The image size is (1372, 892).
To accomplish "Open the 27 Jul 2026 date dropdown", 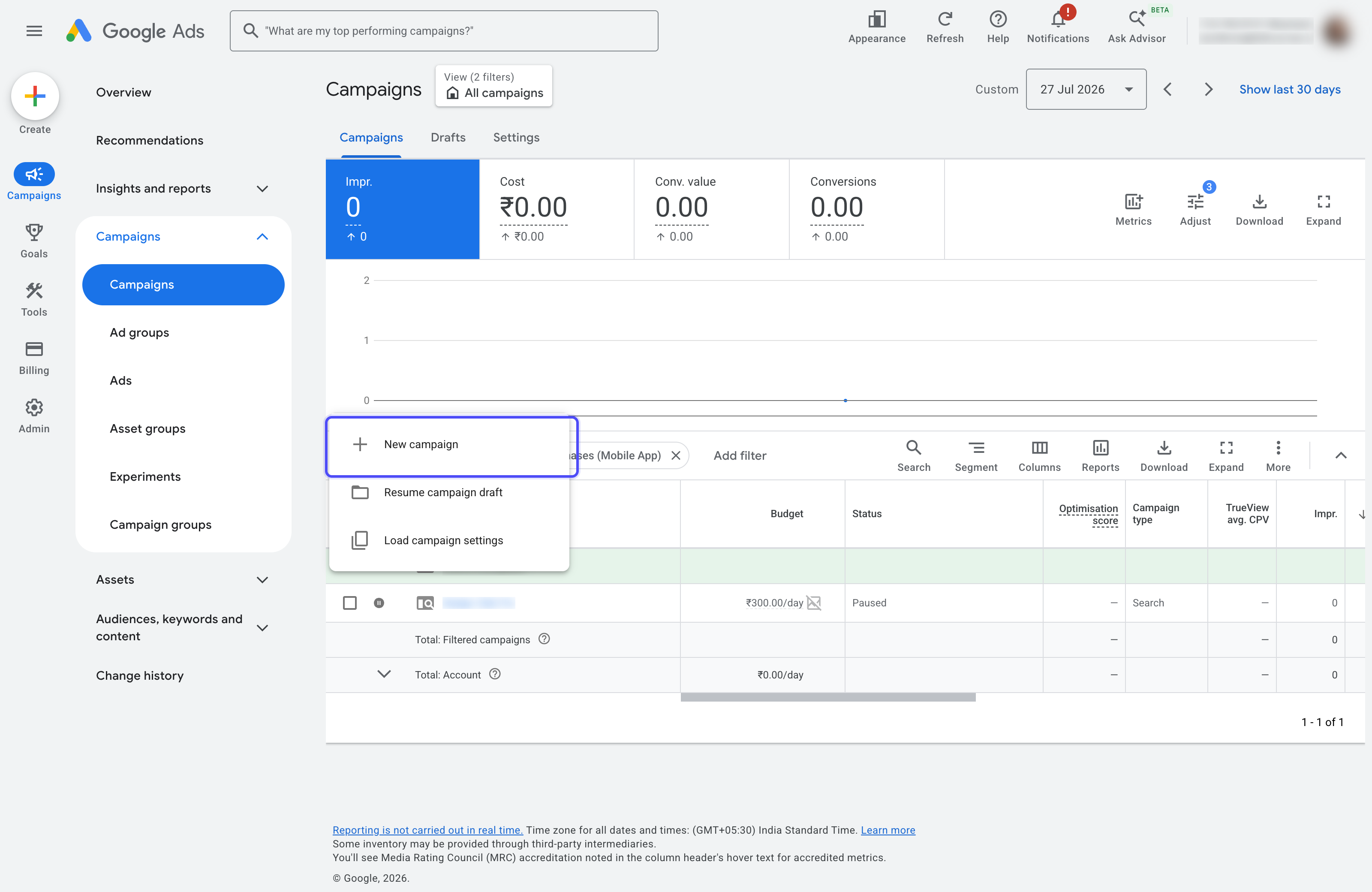I will pos(1086,89).
